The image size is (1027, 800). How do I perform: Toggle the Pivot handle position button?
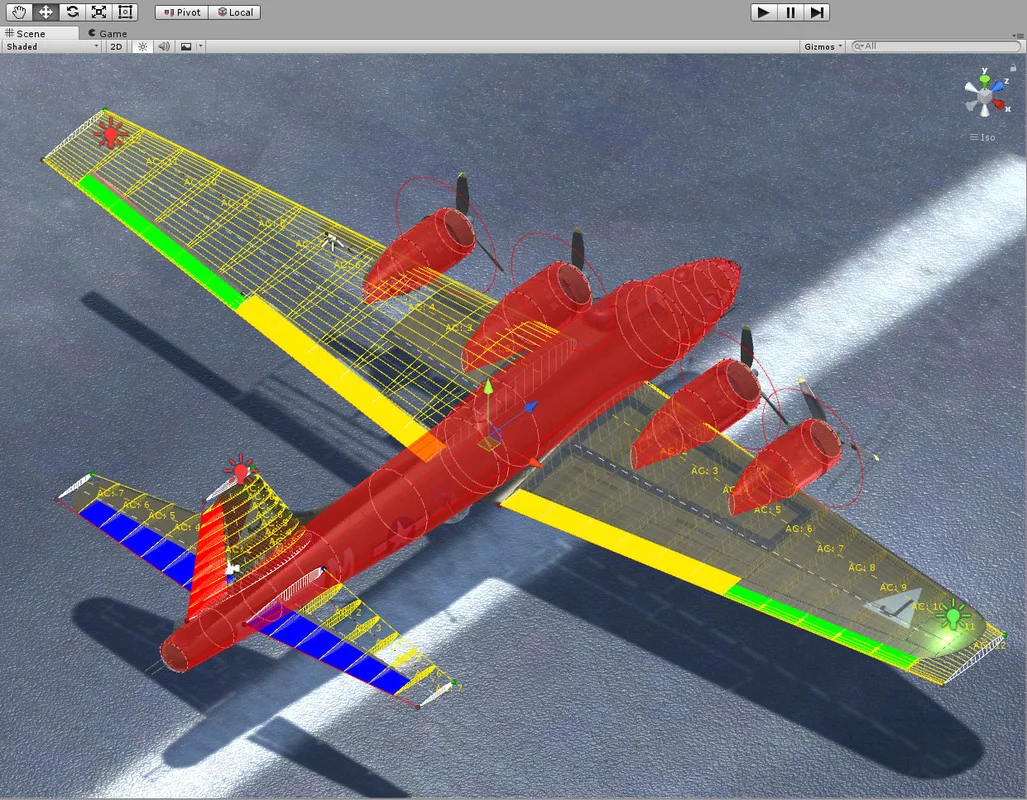(181, 13)
